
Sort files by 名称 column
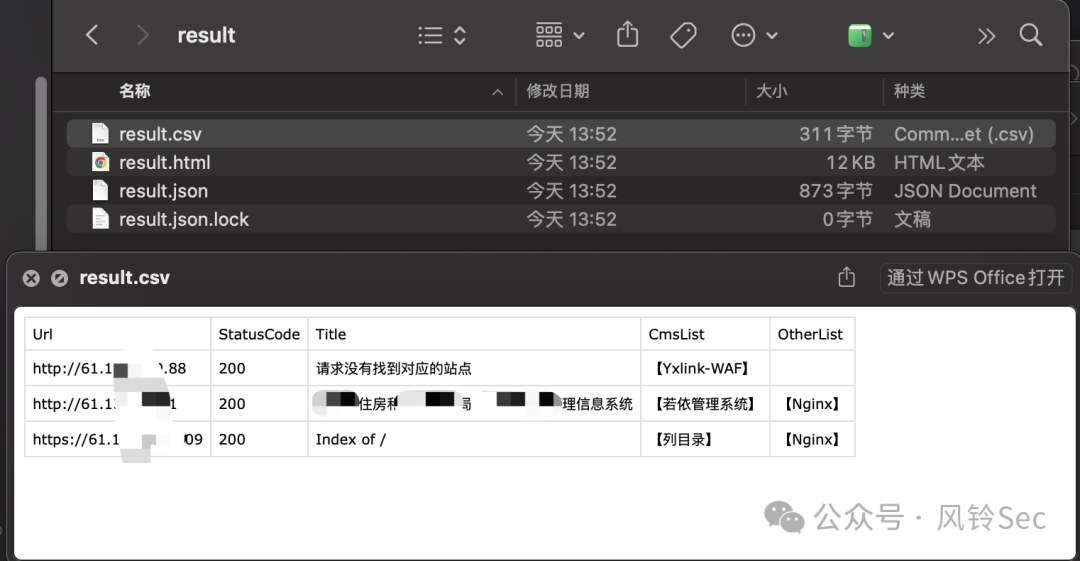135,91
